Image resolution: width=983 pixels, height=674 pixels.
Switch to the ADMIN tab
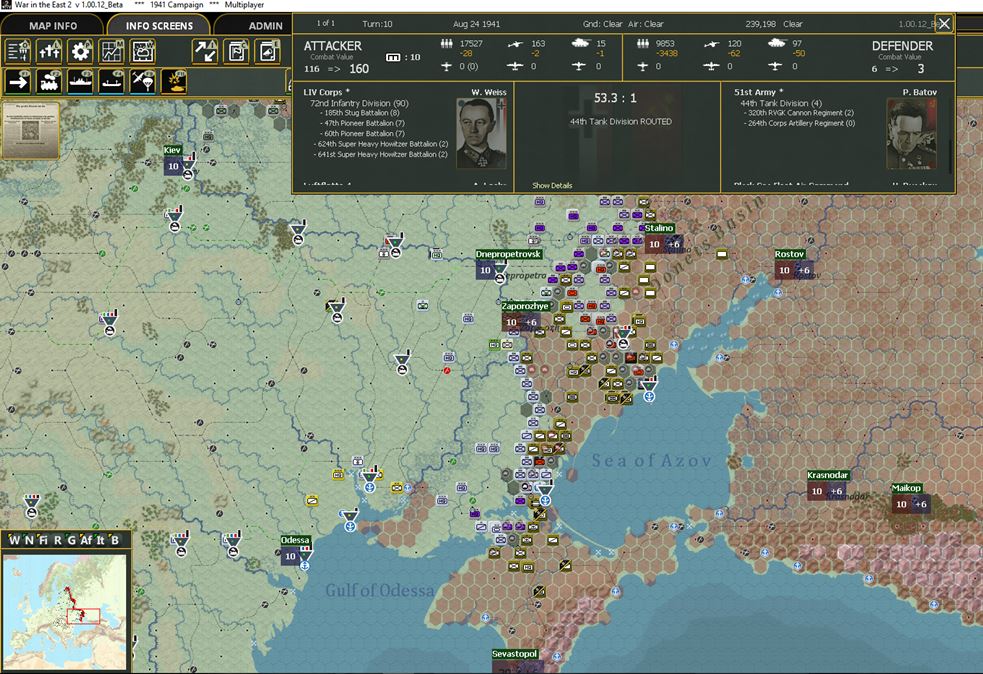(x=265, y=26)
